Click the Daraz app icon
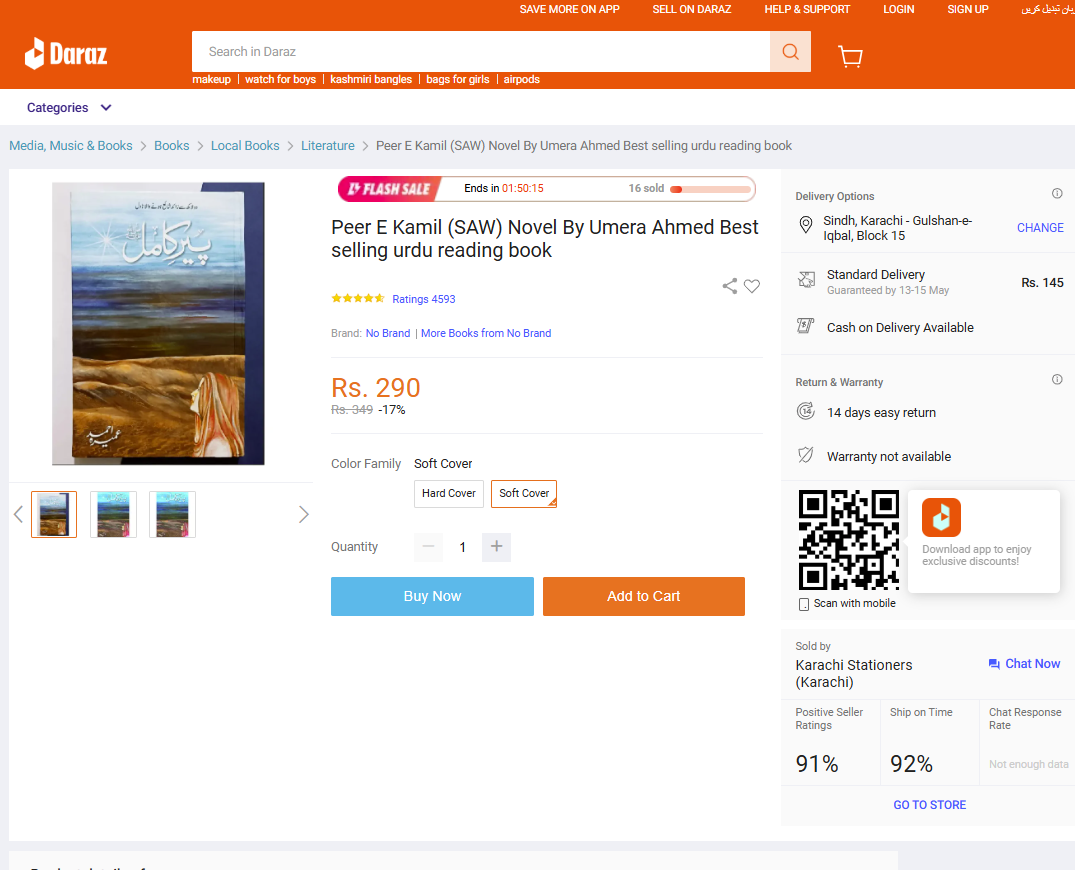The image size is (1075, 870). 941,517
